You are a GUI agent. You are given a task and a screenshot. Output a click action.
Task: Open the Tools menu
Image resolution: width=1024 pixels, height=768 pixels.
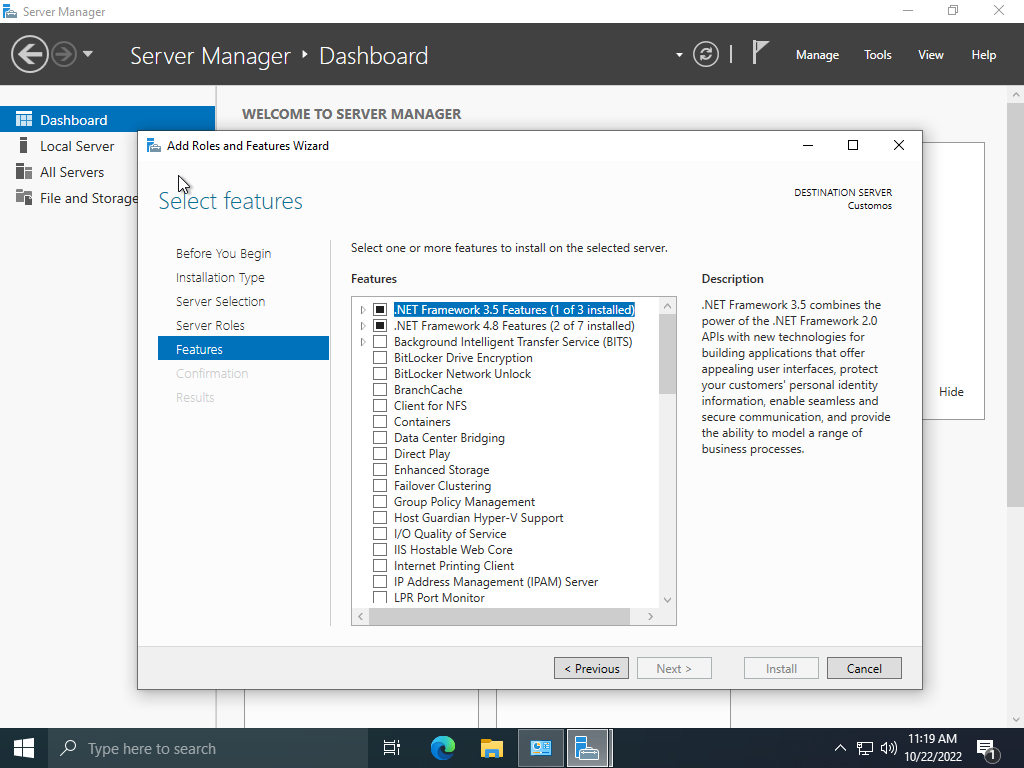click(x=877, y=55)
